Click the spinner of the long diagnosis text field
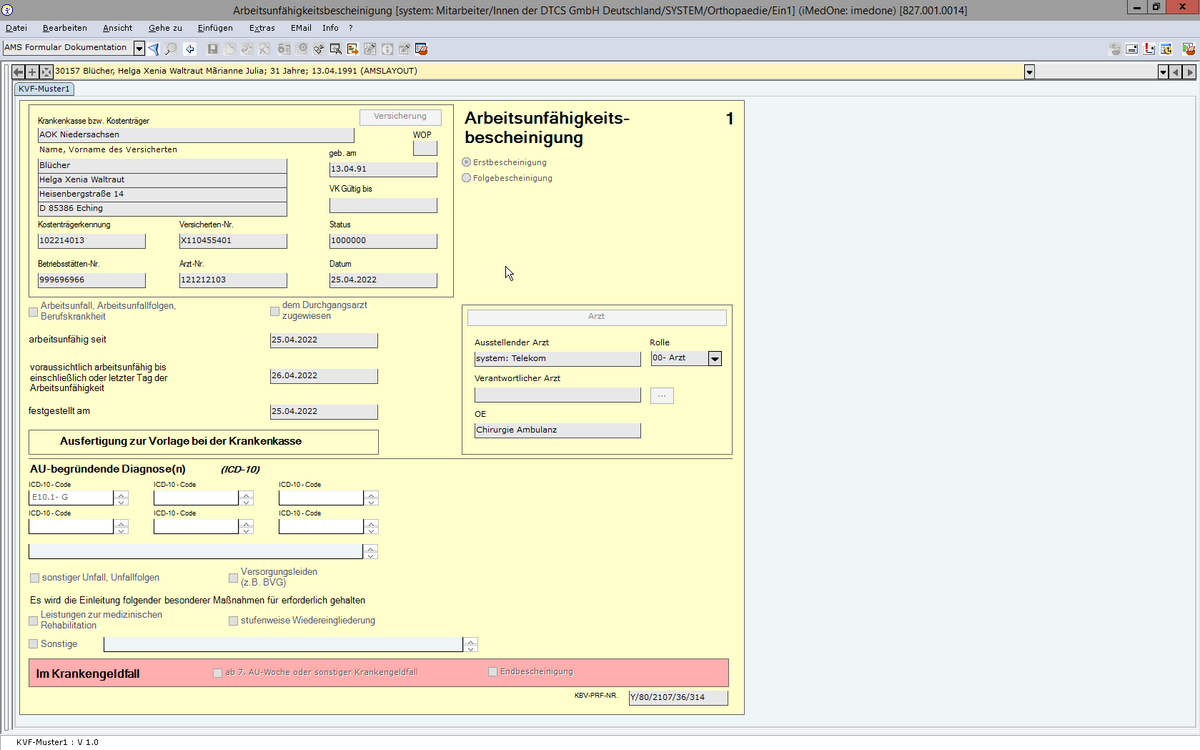Screen dimensions: 1200x750 click(371, 552)
